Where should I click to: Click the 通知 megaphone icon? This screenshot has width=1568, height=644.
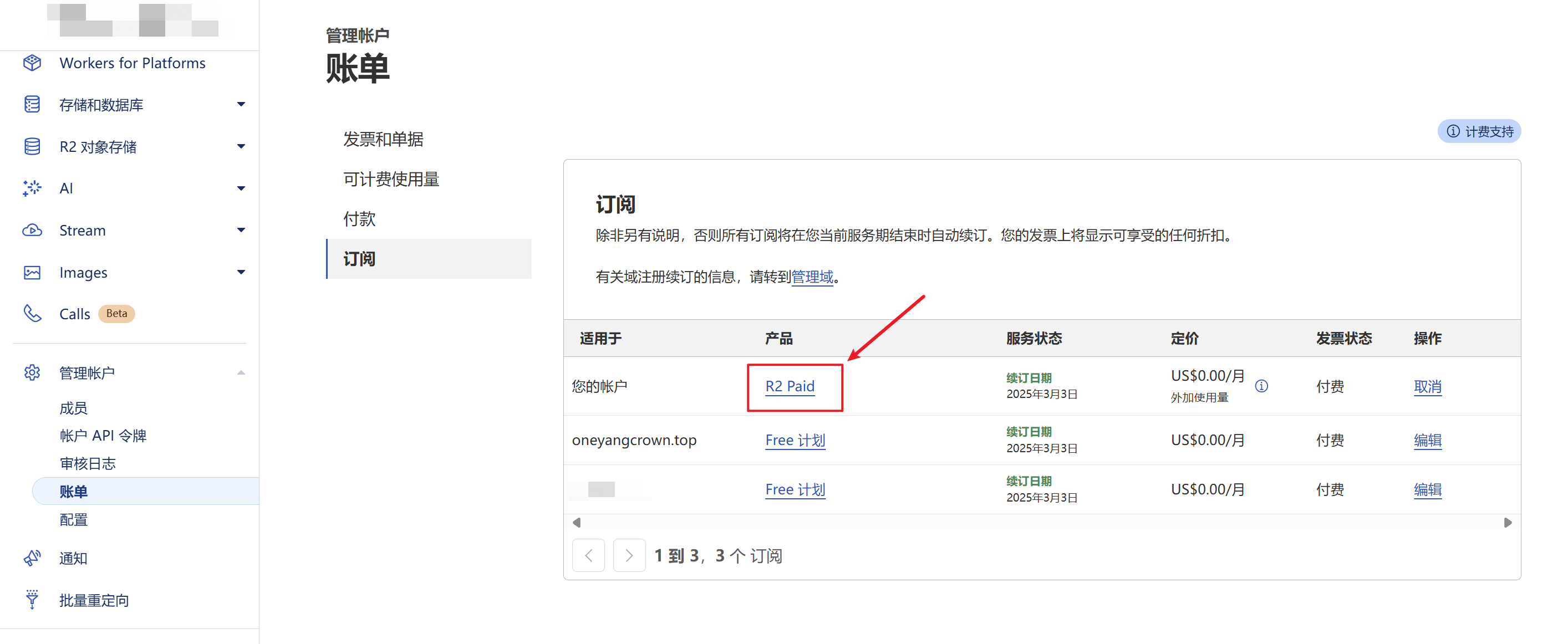tap(32, 558)
